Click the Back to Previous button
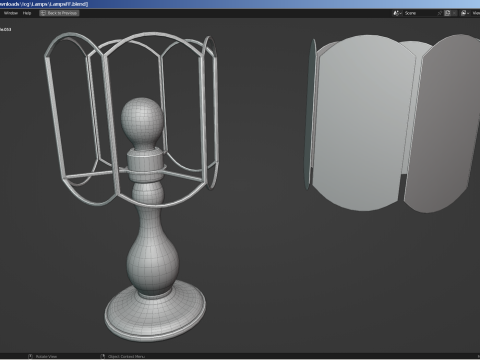The image size is (480, 360). click(x=59, y=13)
